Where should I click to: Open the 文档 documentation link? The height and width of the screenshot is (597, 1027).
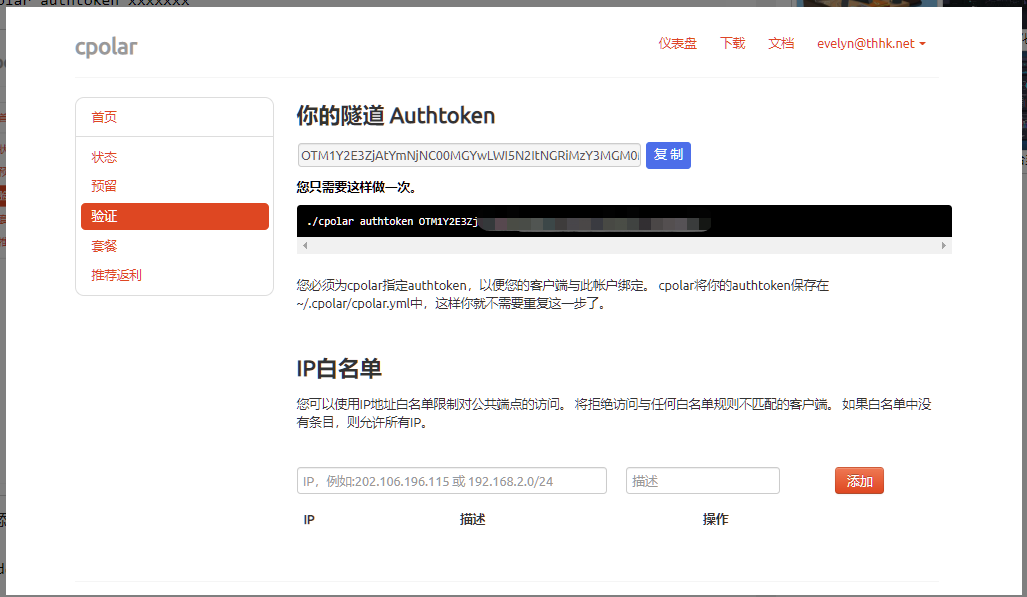(x=781, y=44)
